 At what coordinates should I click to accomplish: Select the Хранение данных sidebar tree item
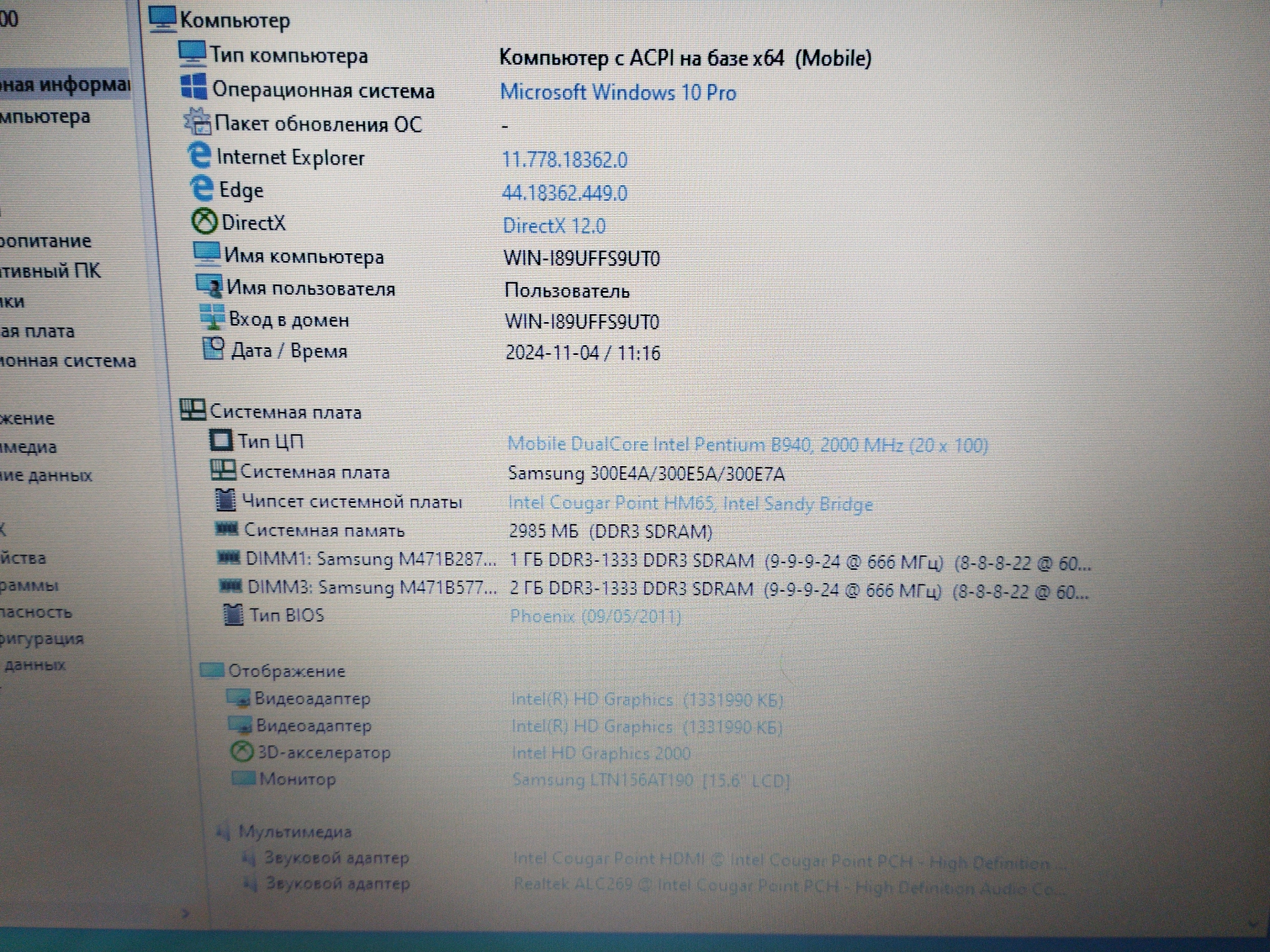coord(46,475)
